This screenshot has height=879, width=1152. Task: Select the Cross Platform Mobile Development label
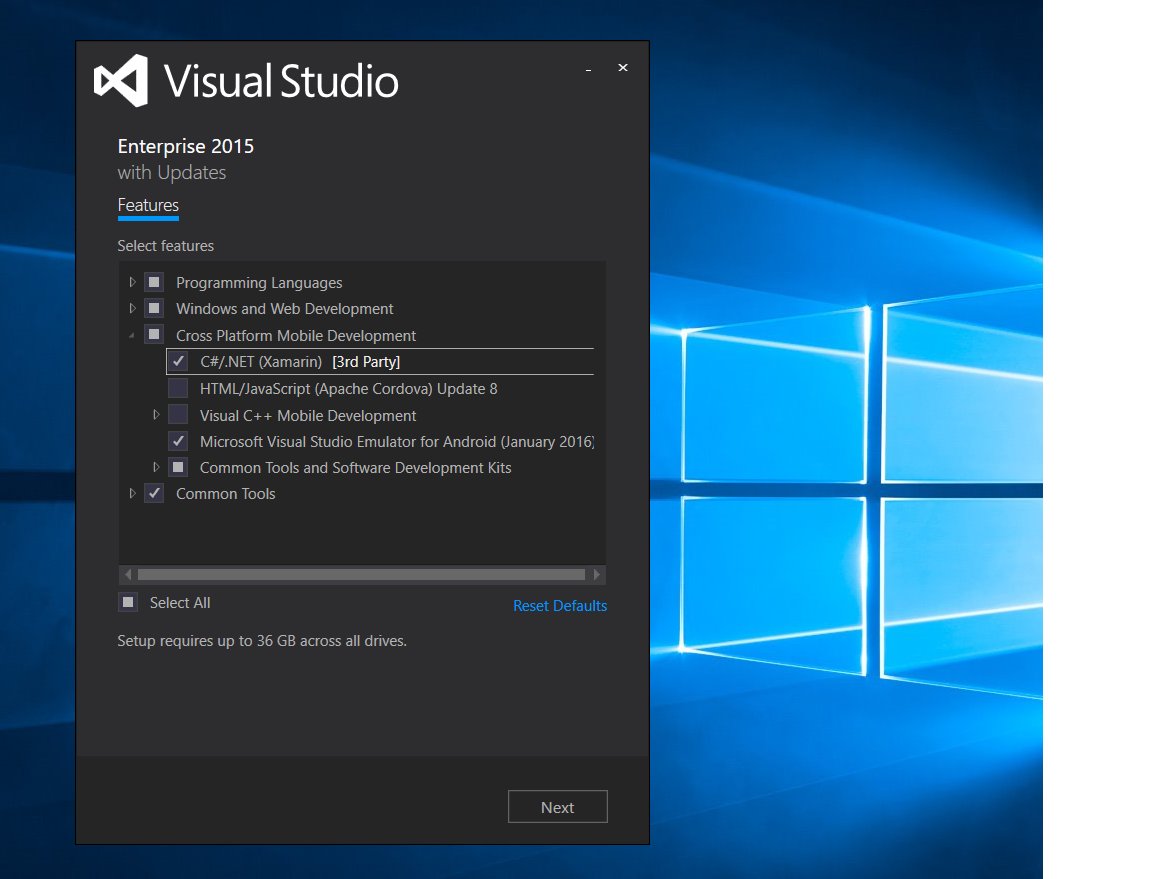[296, 336]
